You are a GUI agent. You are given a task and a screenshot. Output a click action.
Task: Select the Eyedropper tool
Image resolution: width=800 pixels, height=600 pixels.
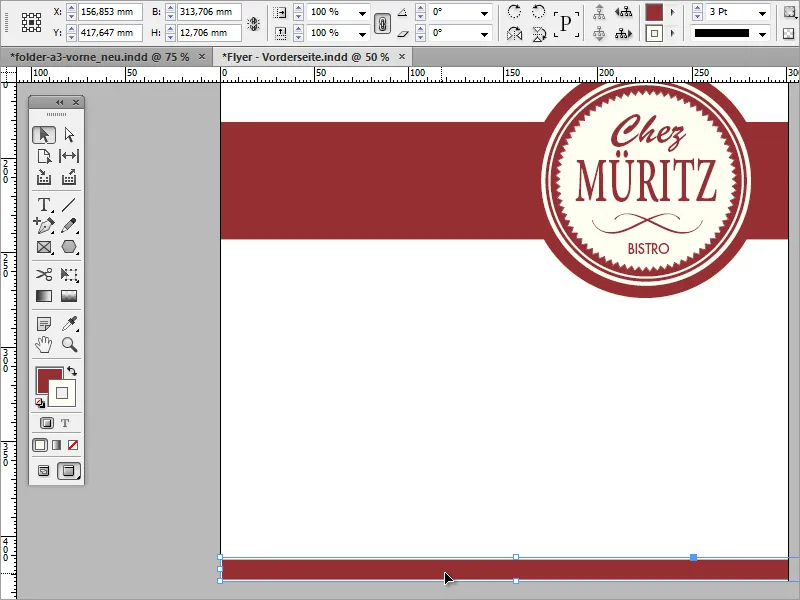click(x=69, y=323)
